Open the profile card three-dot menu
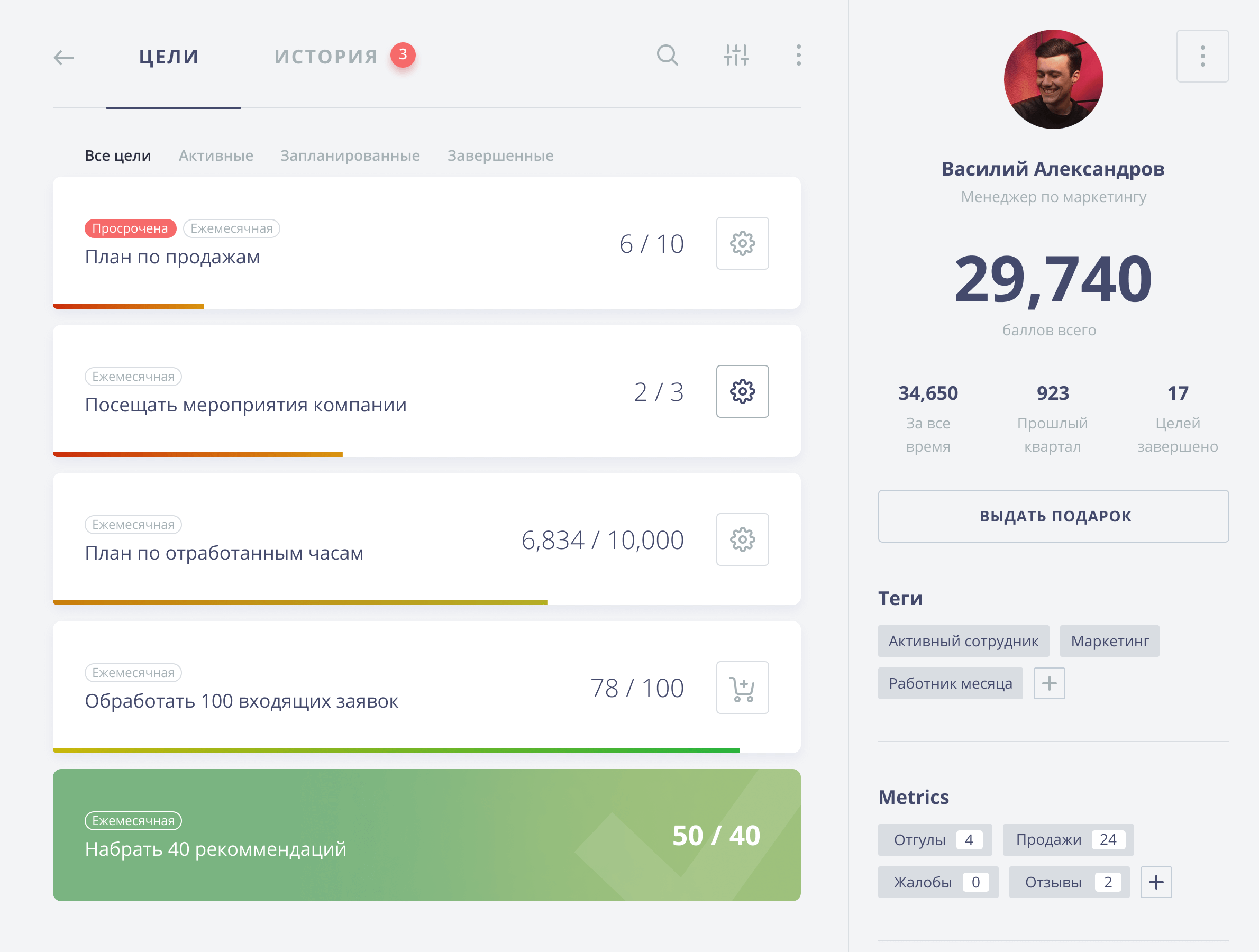The height and width of the screenshot is (952, 1259). (1202, 56)
